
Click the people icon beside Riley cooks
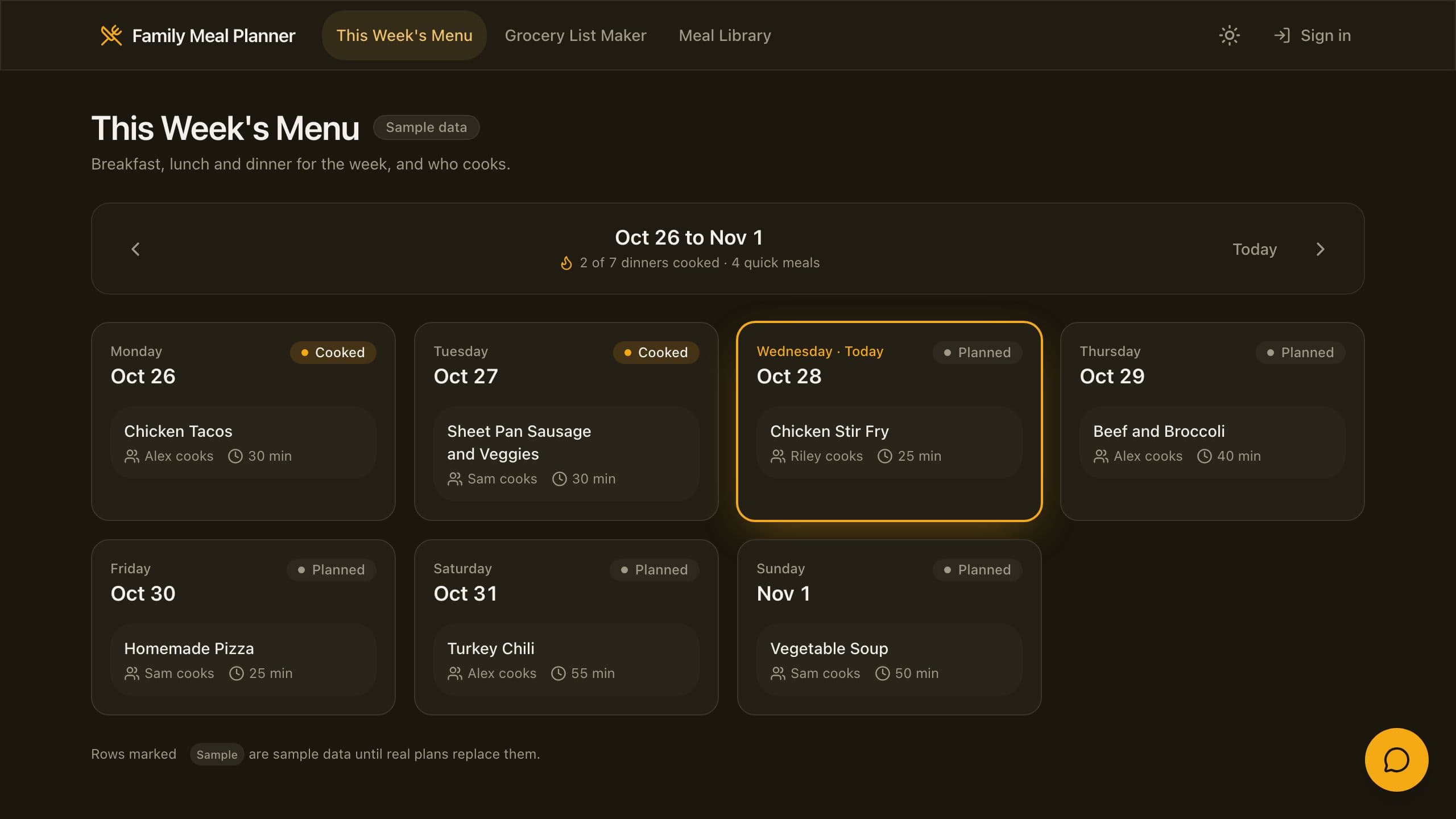point(778,456)
